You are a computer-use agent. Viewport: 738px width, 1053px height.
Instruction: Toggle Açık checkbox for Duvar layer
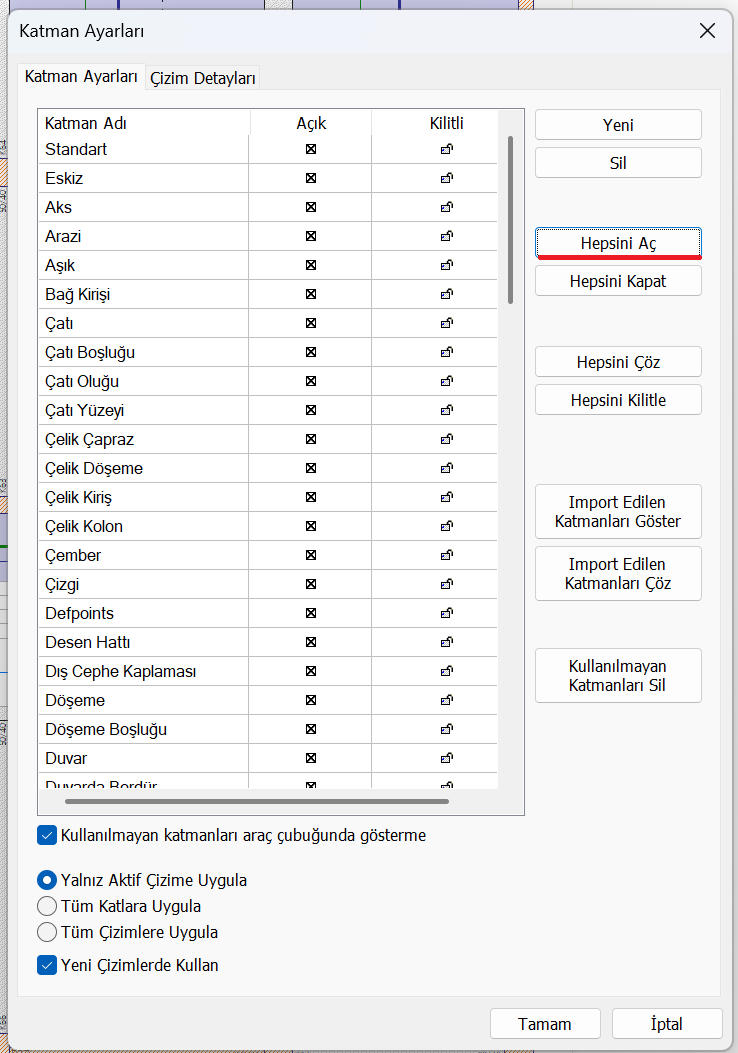[311, 758]
